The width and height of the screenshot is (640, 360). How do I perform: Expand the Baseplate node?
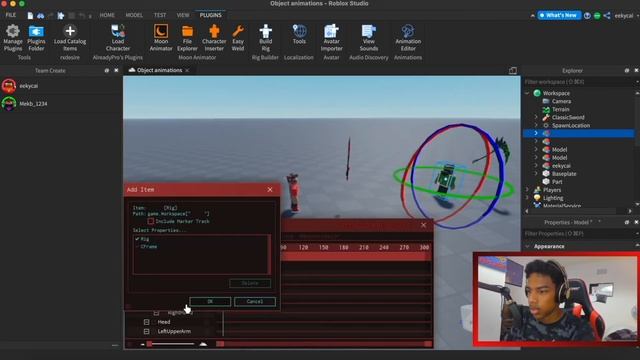pyautogui.click(x=536, y=173)
